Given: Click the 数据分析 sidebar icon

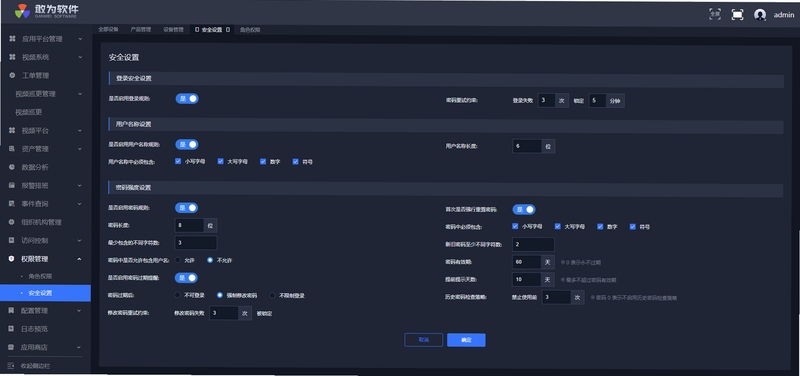Looking at the screenshot, I should tap(12, 167).
